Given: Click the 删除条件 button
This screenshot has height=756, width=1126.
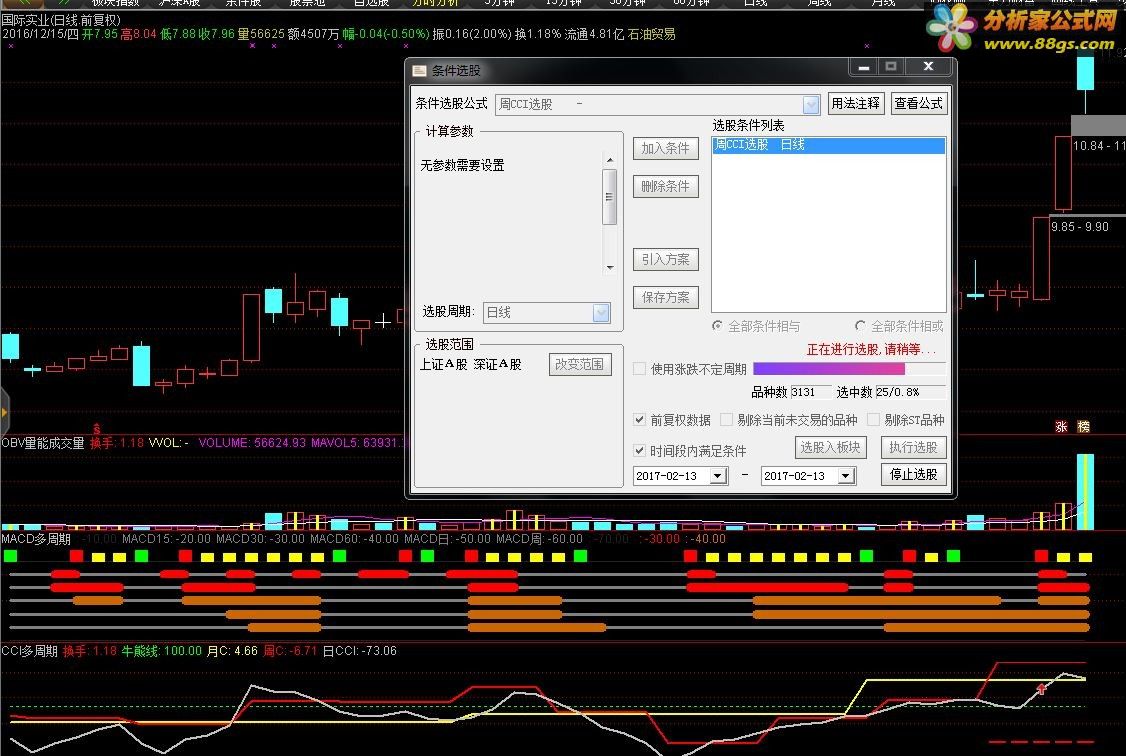Looking at the screenshot, I should (x=666, y=187).
